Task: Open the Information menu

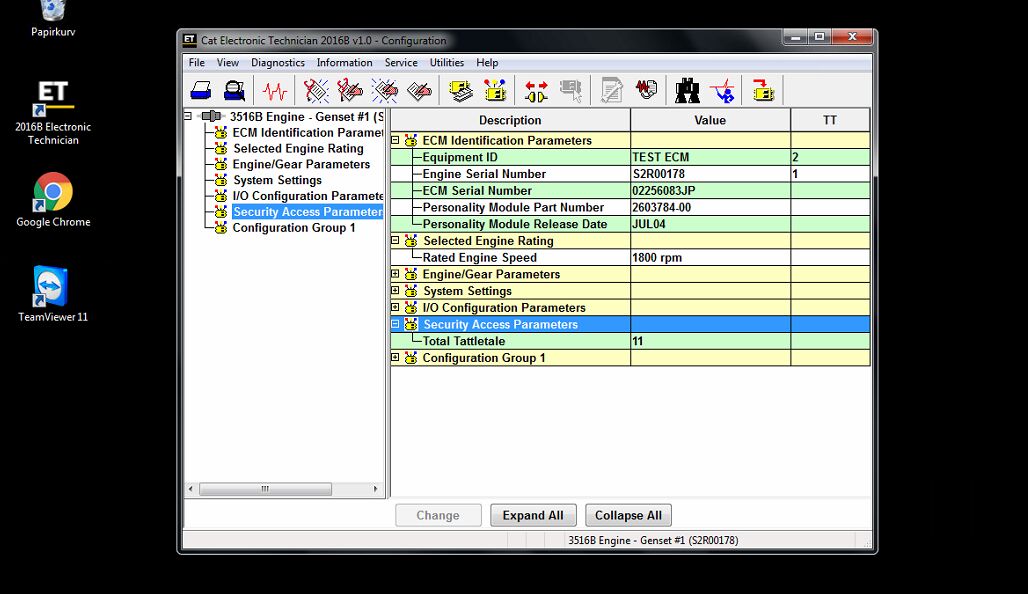Action: pos(344,63)
